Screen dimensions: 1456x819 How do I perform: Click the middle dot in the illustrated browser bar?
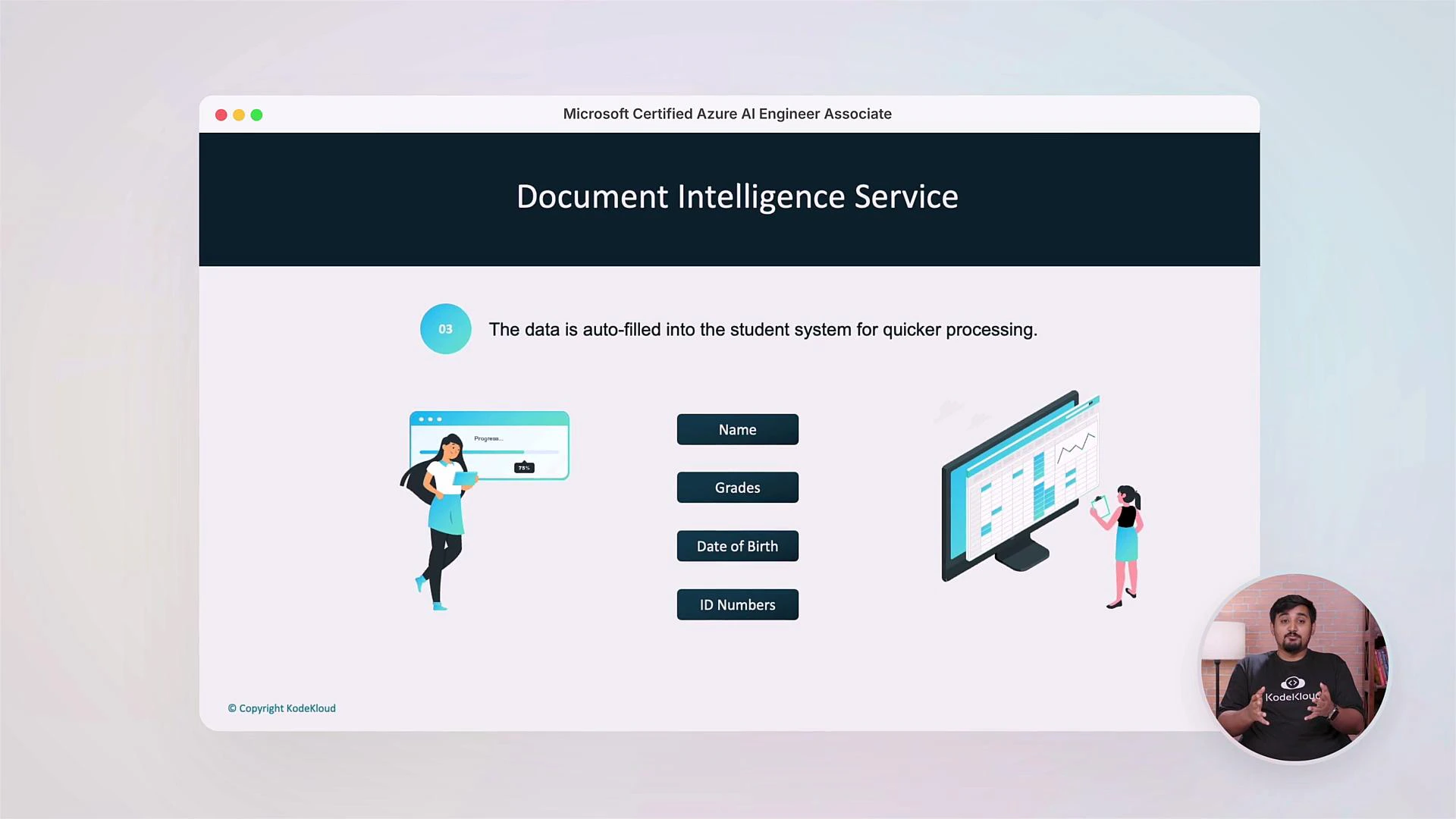(x=430, y=419)
